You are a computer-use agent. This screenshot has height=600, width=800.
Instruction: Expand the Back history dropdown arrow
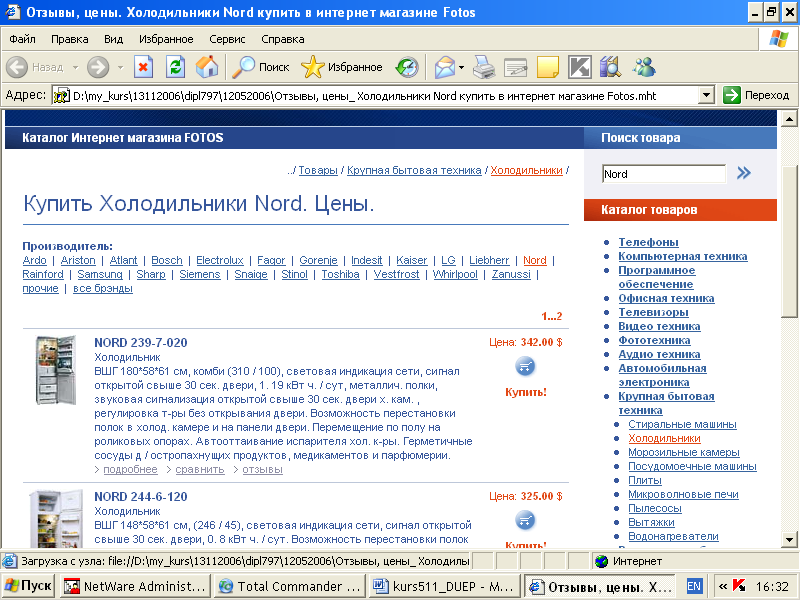(75, 67)
